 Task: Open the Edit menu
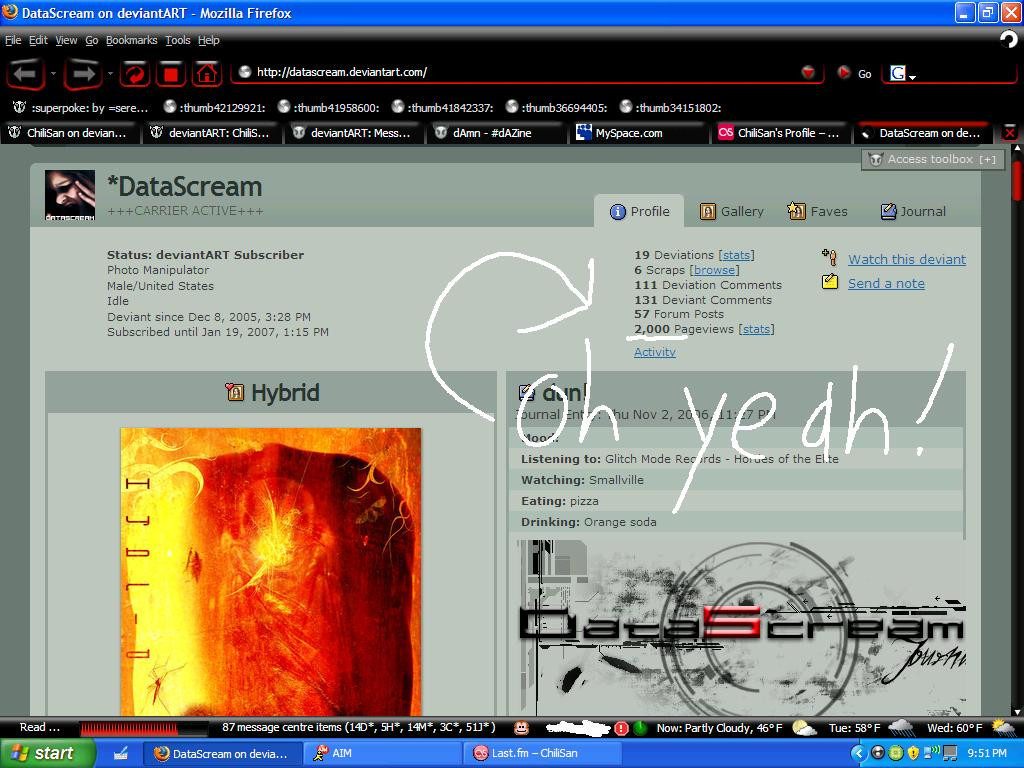pos(38,40)
